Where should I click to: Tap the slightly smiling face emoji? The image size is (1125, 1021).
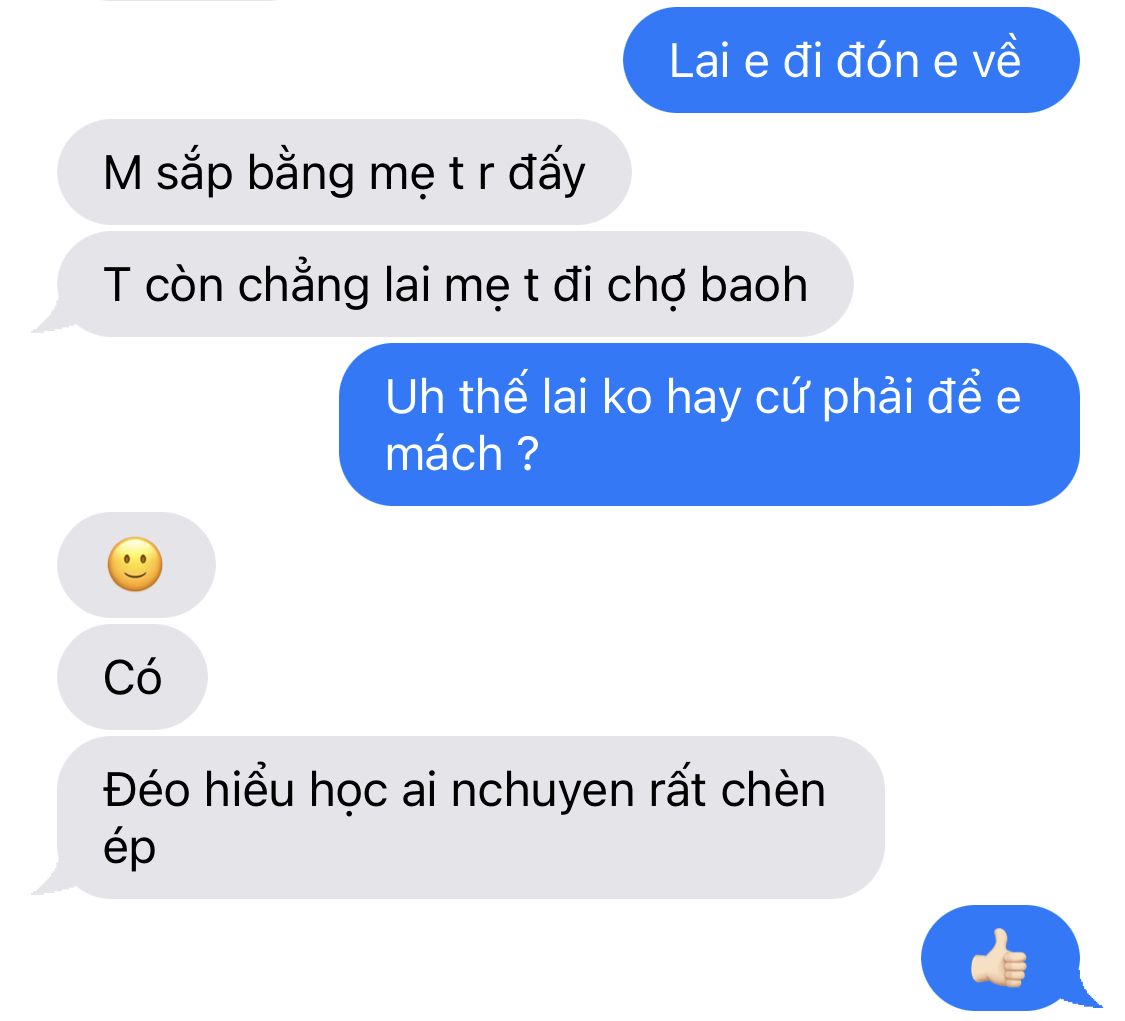[135, 564]
